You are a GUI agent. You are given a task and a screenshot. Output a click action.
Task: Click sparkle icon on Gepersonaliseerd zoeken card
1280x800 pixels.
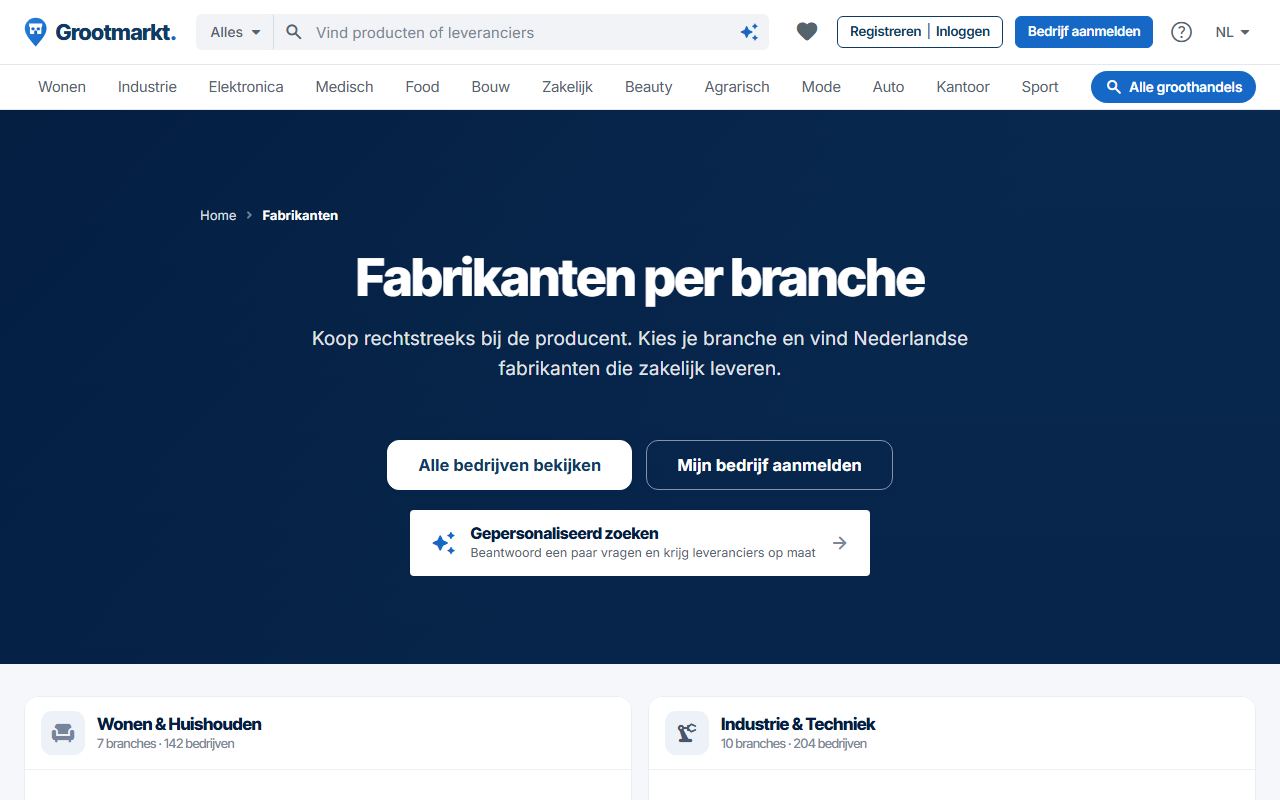[x=444, y=543]
